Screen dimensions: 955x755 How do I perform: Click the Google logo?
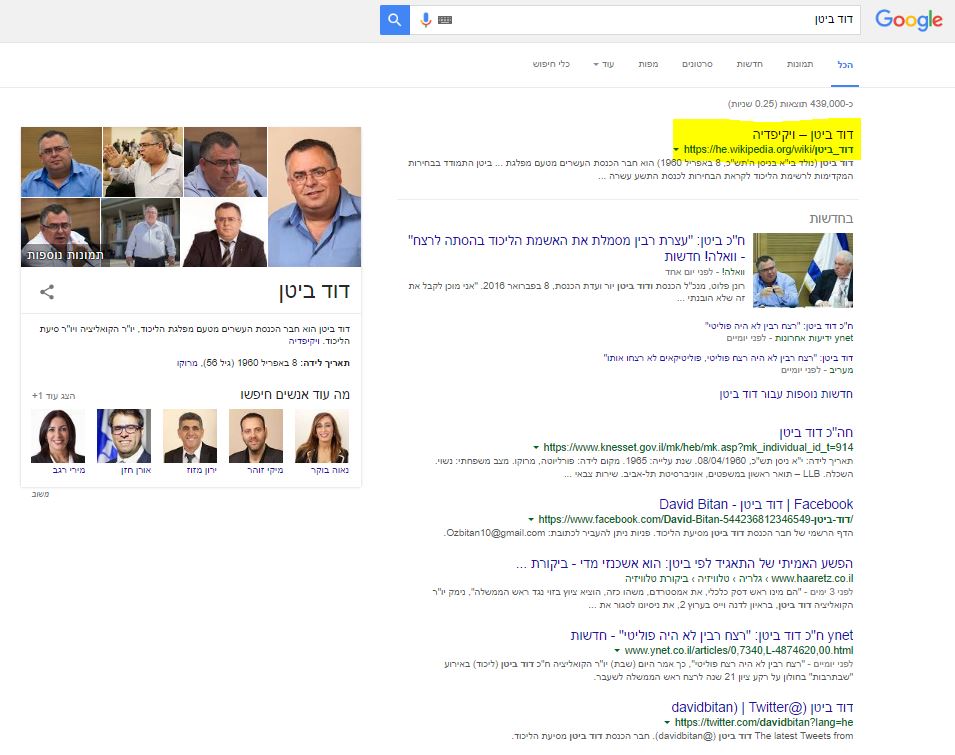[x=909, y=20]
